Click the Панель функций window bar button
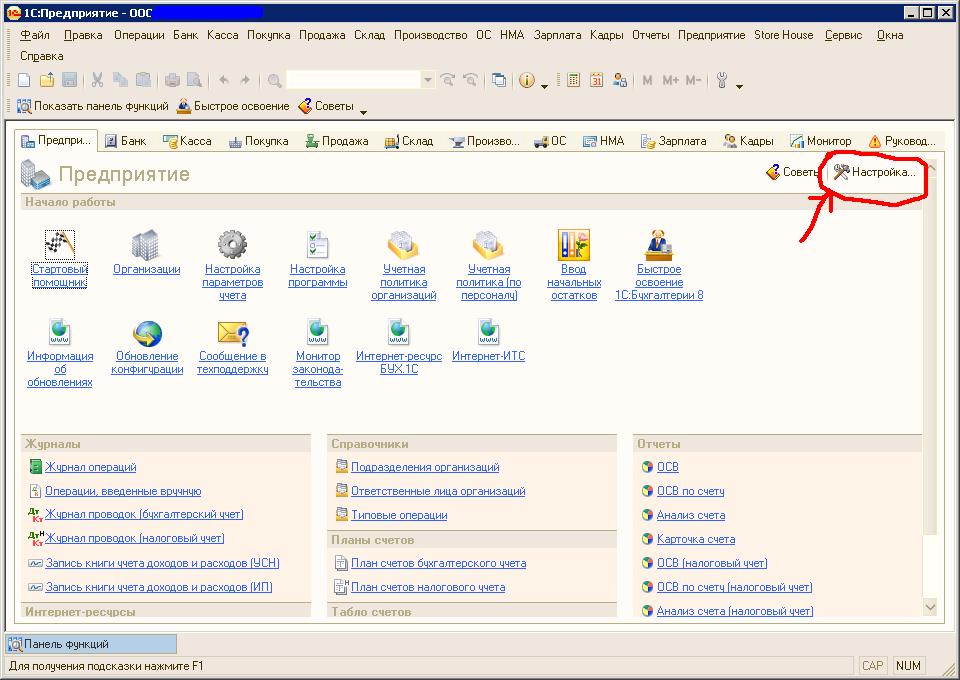The image size is (960, 680). (x=91, y=644)
